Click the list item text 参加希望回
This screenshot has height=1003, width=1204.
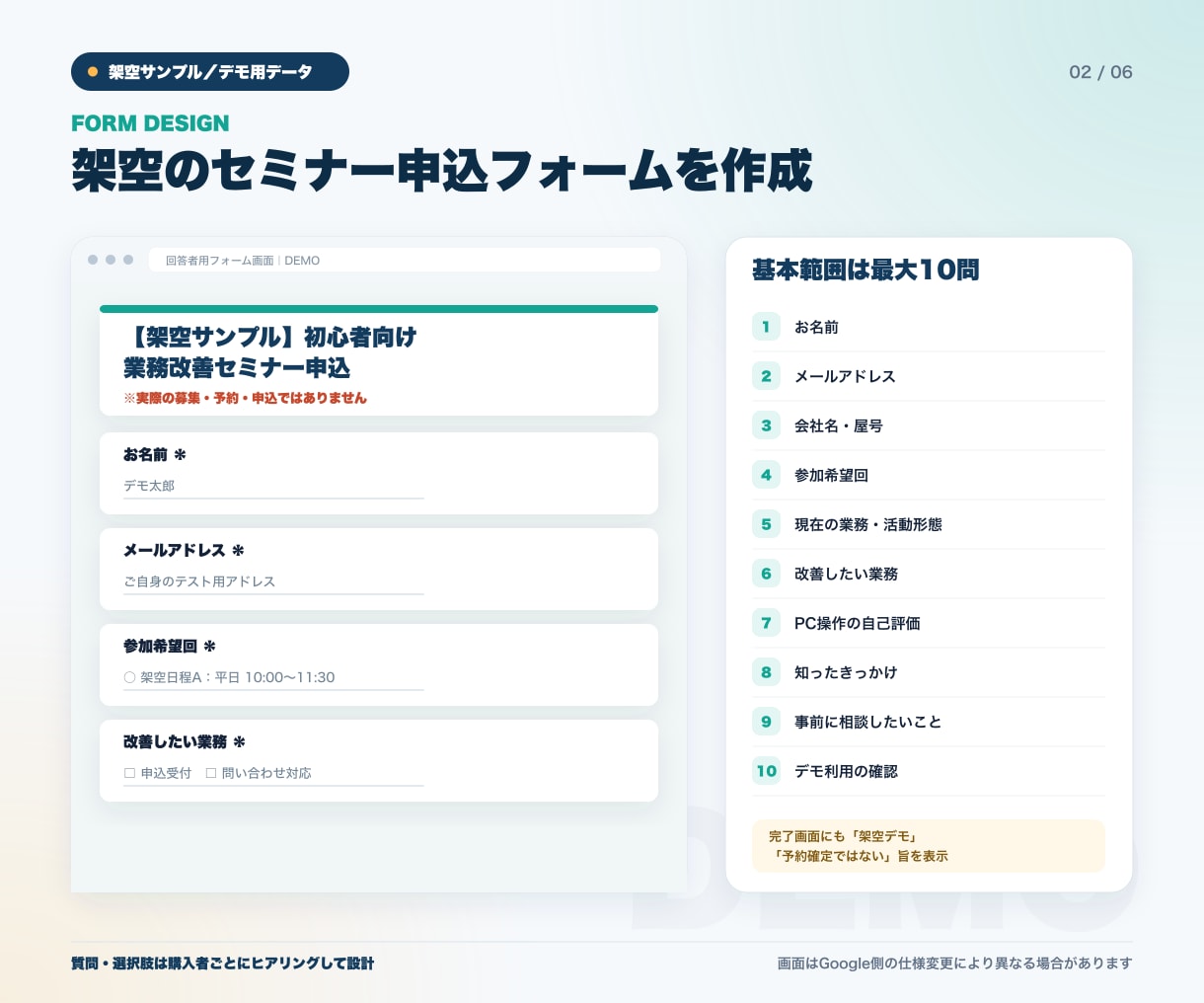pyautogui.click(x=831, y=475)
